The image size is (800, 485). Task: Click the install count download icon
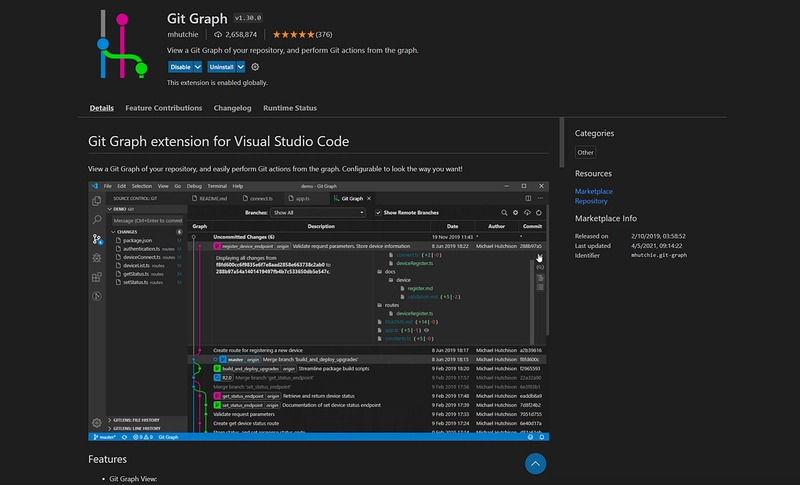(218, 35)
